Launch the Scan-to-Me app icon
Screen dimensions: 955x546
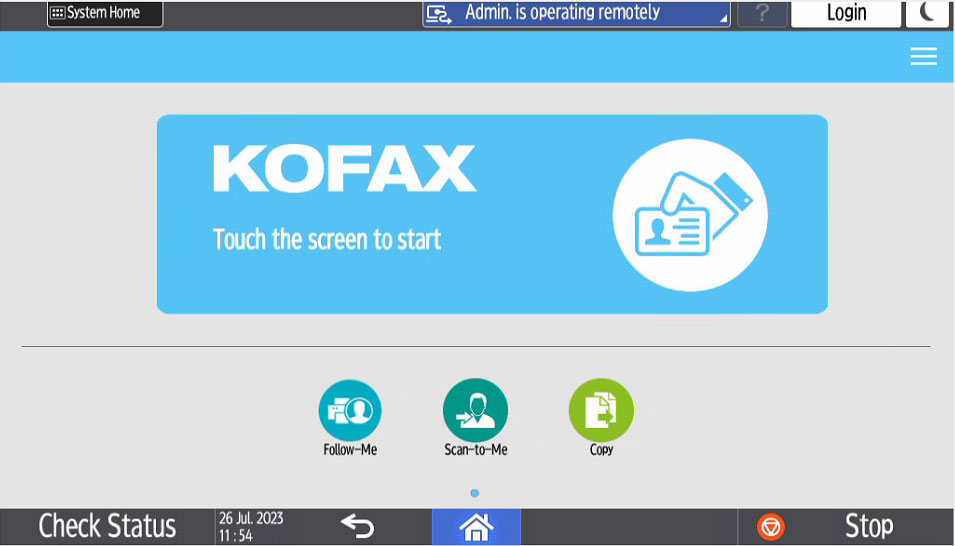click(476, 410)
